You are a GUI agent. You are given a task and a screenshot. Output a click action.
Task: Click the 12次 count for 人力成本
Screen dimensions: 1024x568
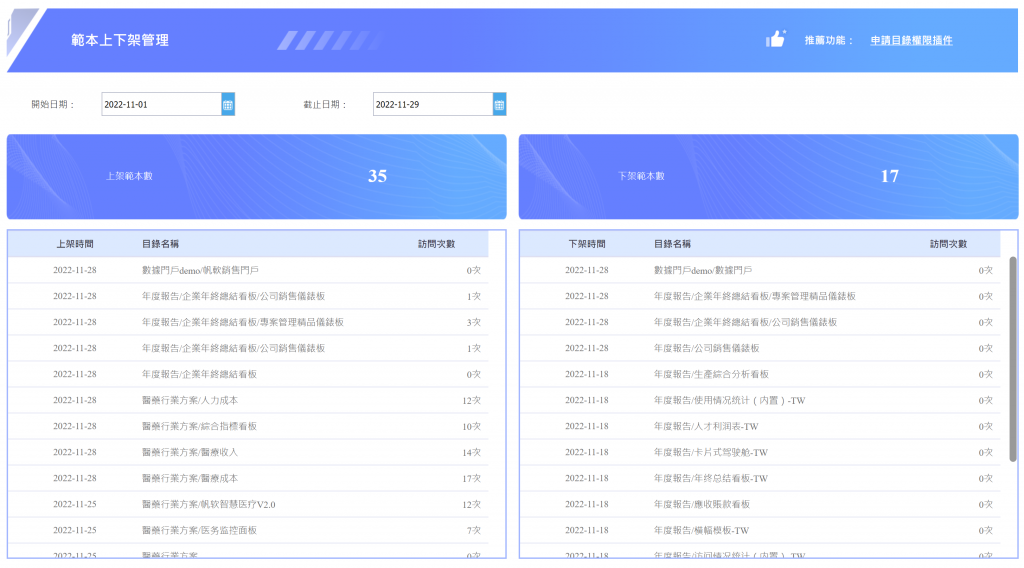point(472,401)
